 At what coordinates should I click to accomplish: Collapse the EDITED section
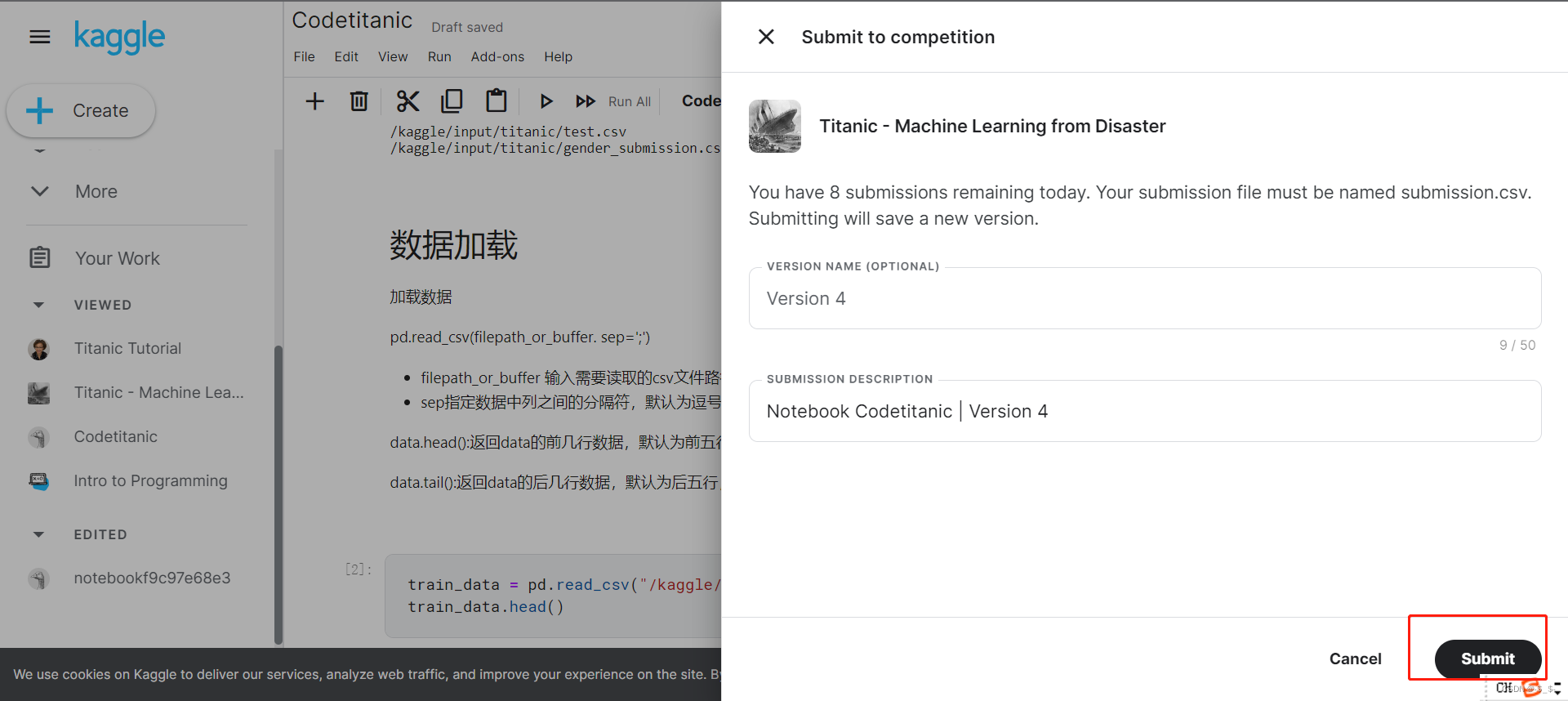(x=38, y=534)
